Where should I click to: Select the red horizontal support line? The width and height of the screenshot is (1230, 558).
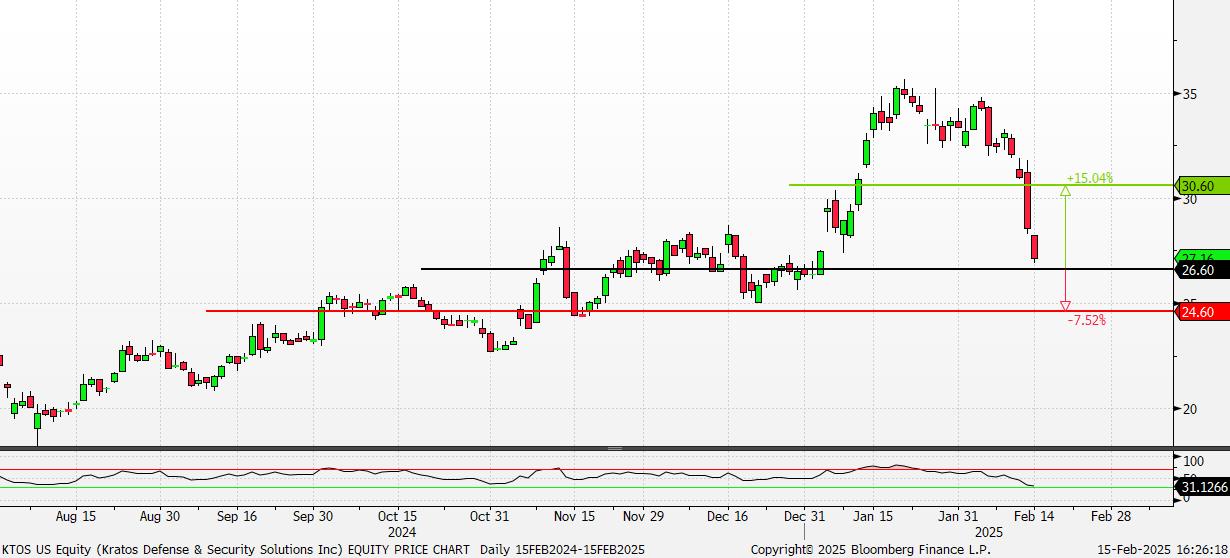690,311
